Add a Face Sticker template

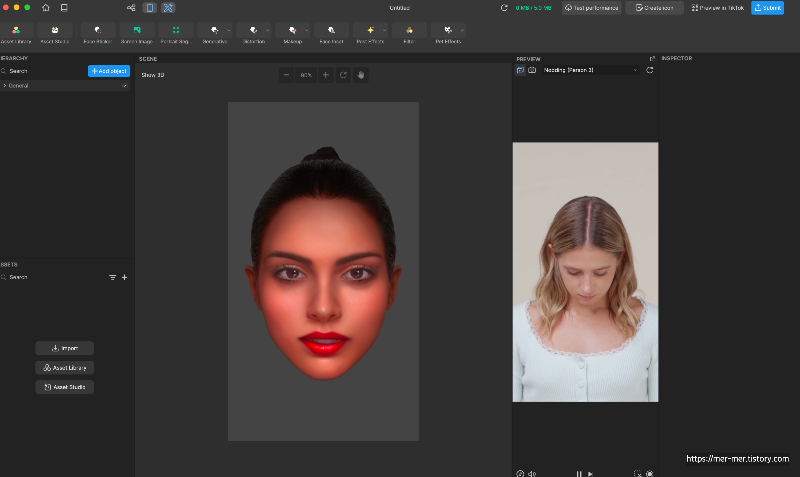97,31
